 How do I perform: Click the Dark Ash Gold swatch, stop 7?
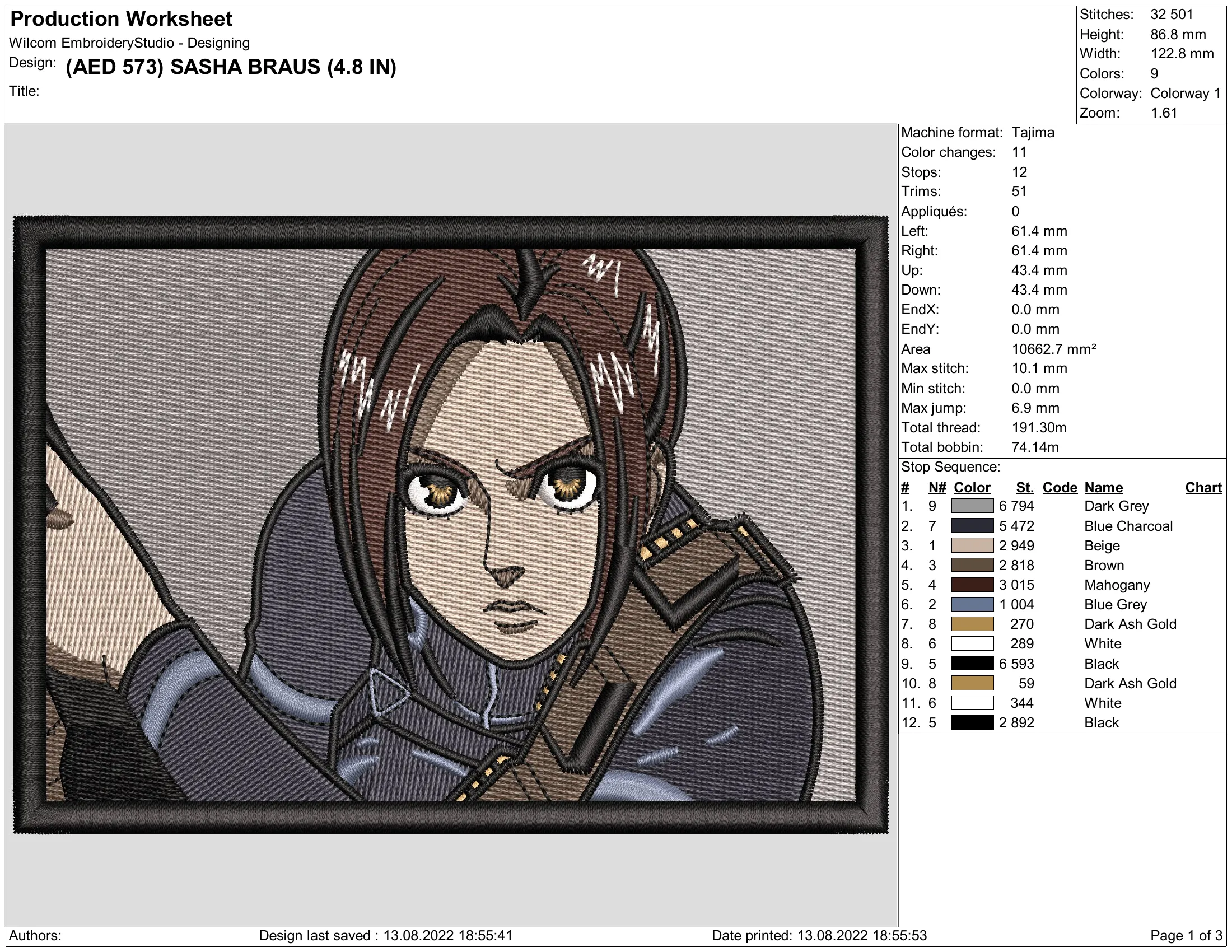click(x=972, y=624)
